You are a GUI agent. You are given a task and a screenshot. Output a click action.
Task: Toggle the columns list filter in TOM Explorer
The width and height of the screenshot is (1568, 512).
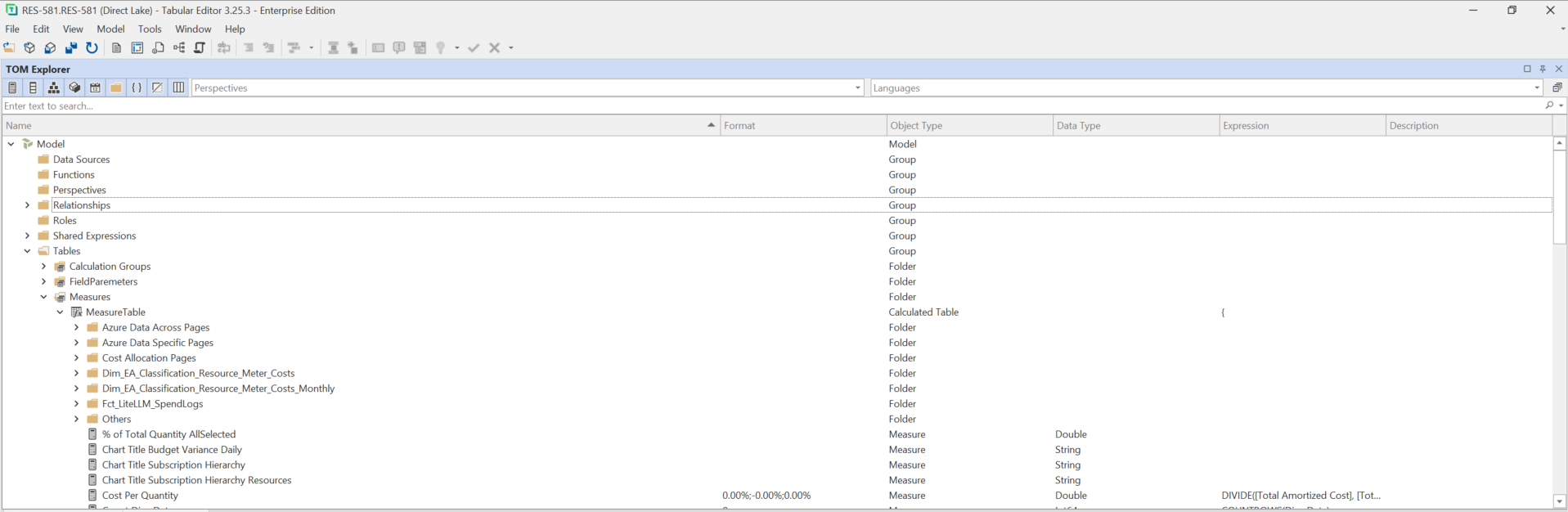click(33, 88)
